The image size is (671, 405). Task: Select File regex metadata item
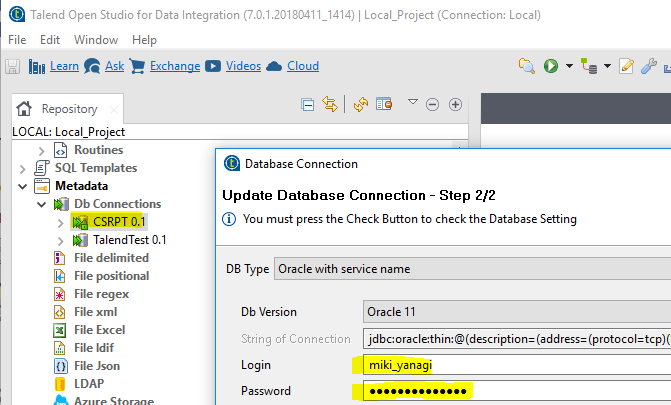(x=101, y=294)
